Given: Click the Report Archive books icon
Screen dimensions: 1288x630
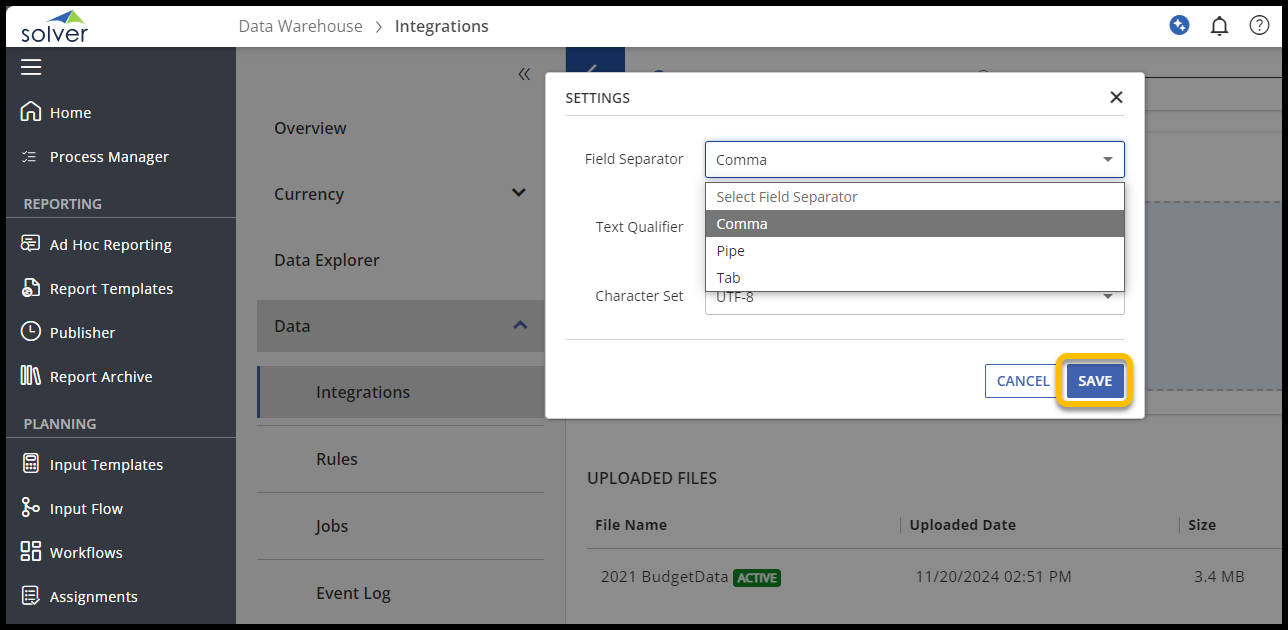Looking at the screenshot, I should point(31,376).
